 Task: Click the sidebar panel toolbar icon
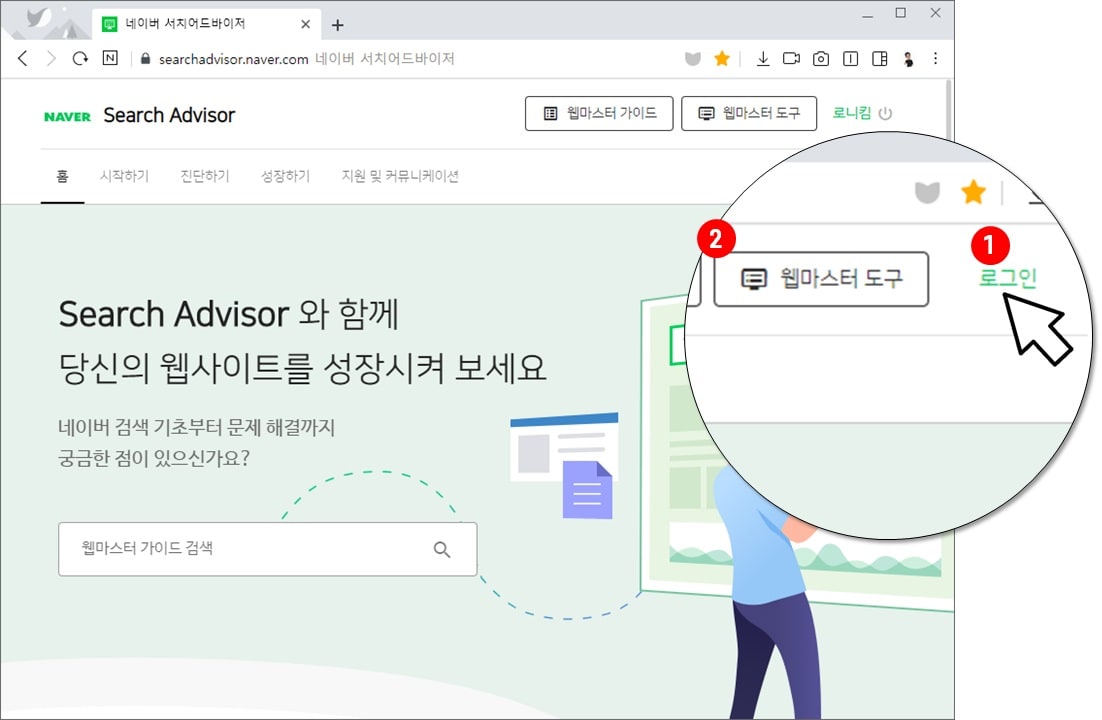[850, 59]
